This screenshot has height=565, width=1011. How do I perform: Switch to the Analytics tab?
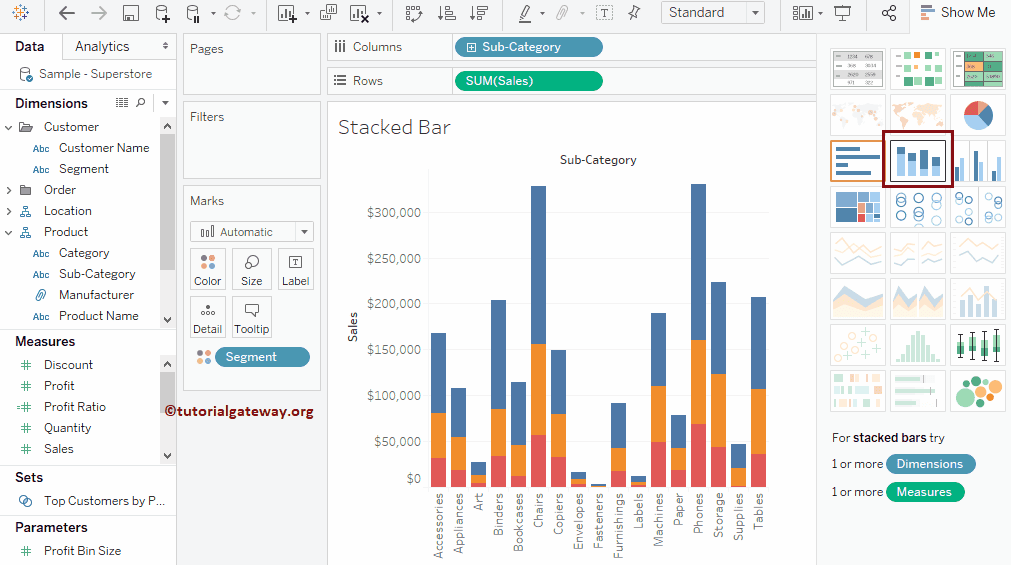coord(102,46)
